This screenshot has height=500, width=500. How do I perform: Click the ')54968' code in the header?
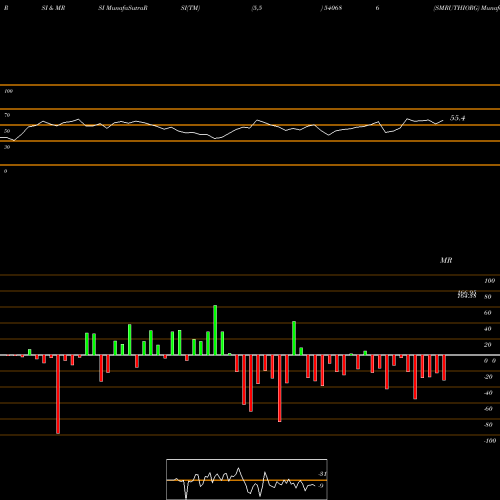click(331, 8)
